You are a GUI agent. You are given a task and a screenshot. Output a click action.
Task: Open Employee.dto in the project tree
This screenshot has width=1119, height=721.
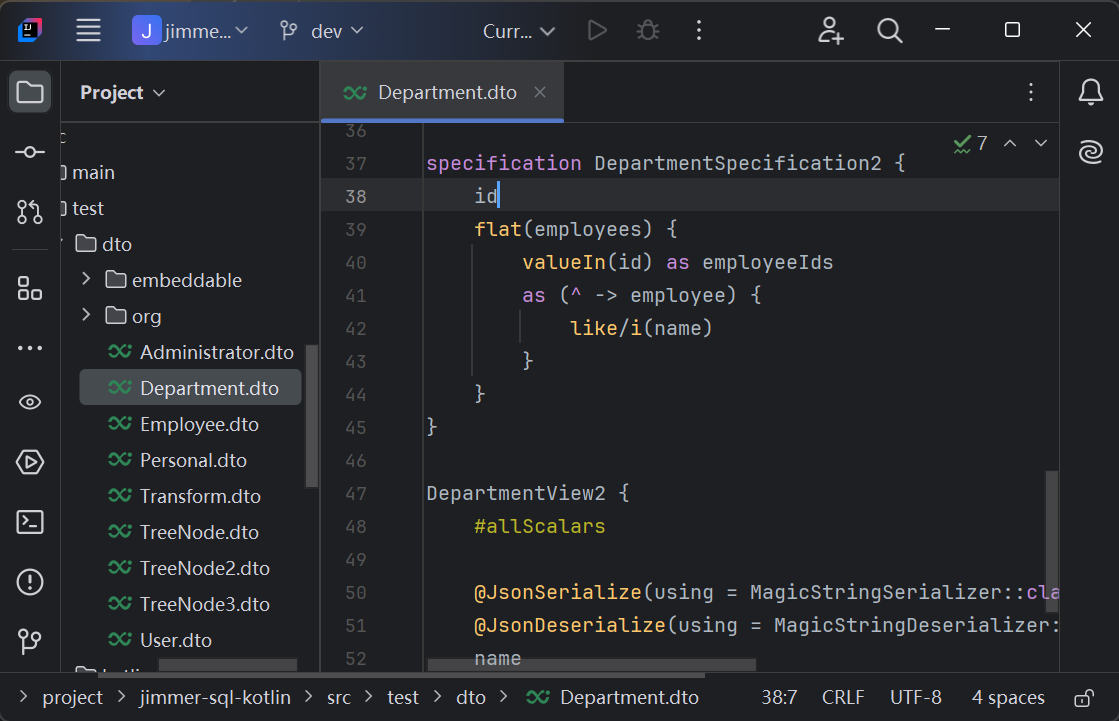(199, 424)
